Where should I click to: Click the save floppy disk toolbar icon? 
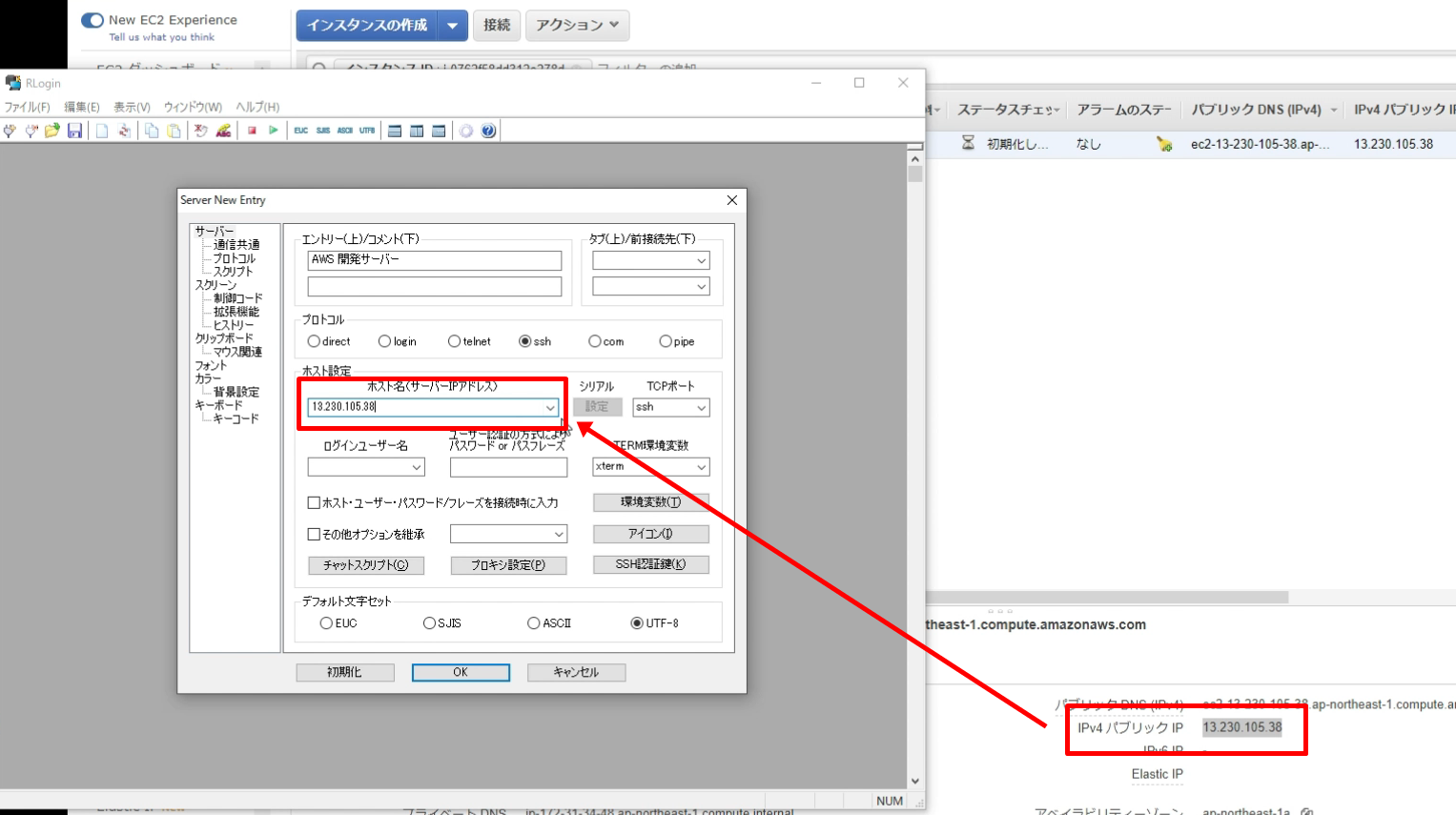(x=74, y=131)
